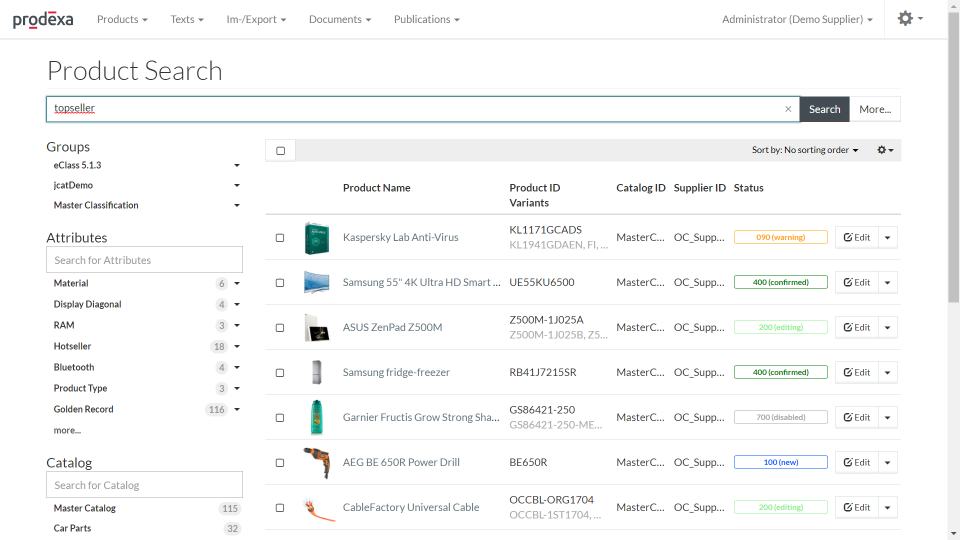
Task: Clear the search field with the X icon
Action: tap(788, 109)
